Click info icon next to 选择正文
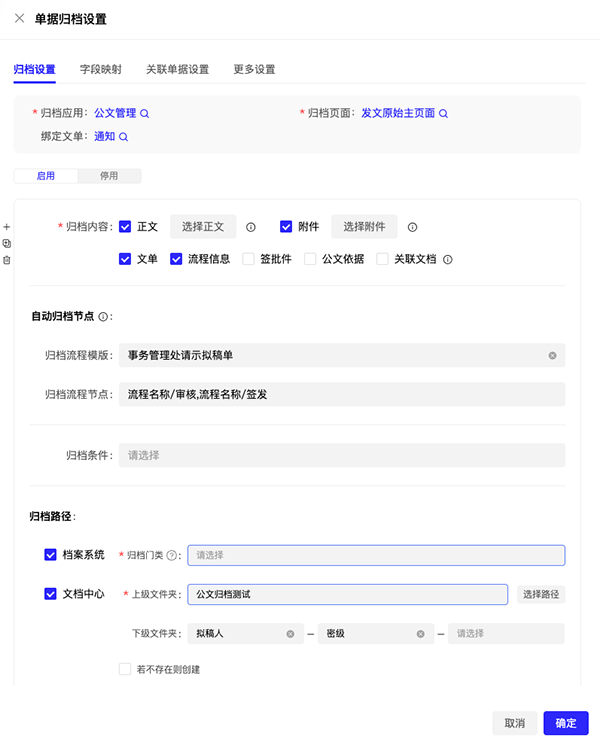Viewport: 600px width, 745px height. pos(251,227)
